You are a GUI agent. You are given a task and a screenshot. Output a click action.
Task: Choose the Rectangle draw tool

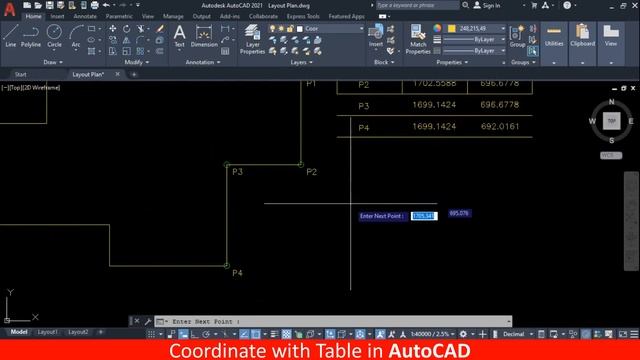91,29
